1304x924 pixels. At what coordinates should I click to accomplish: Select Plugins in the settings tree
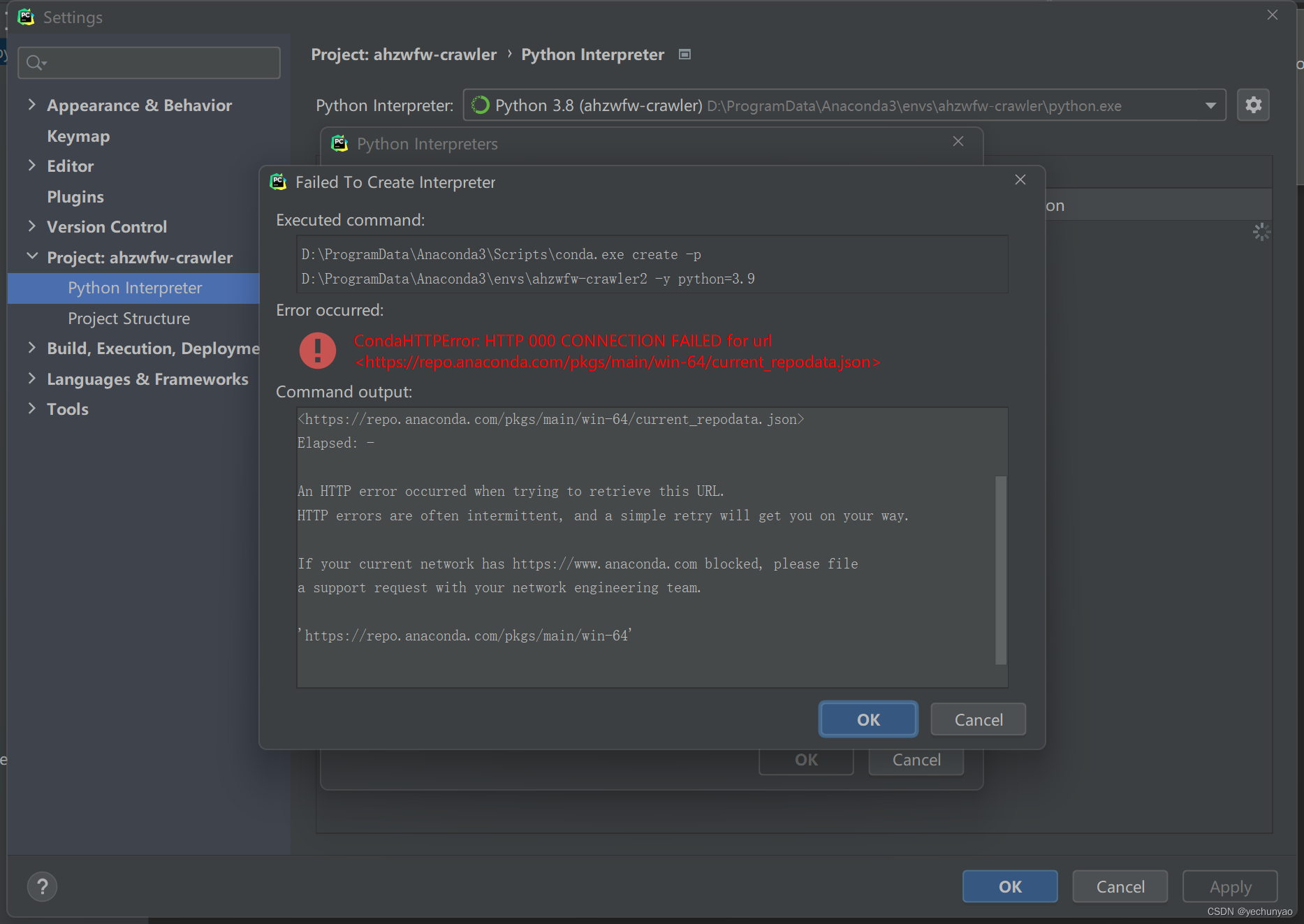point(75,196)
